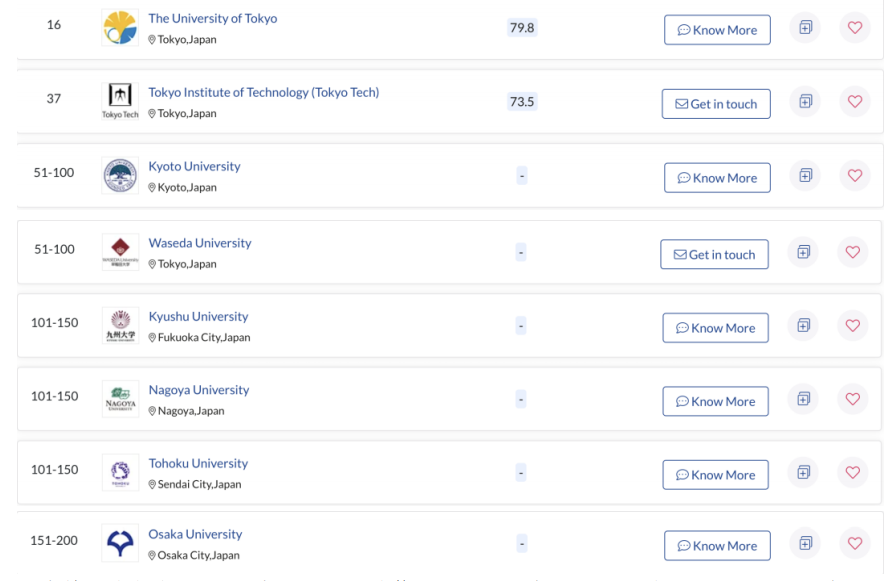893x581 pixels.
Task: Open the Kyoto University logo
Action: click(120, 175)
